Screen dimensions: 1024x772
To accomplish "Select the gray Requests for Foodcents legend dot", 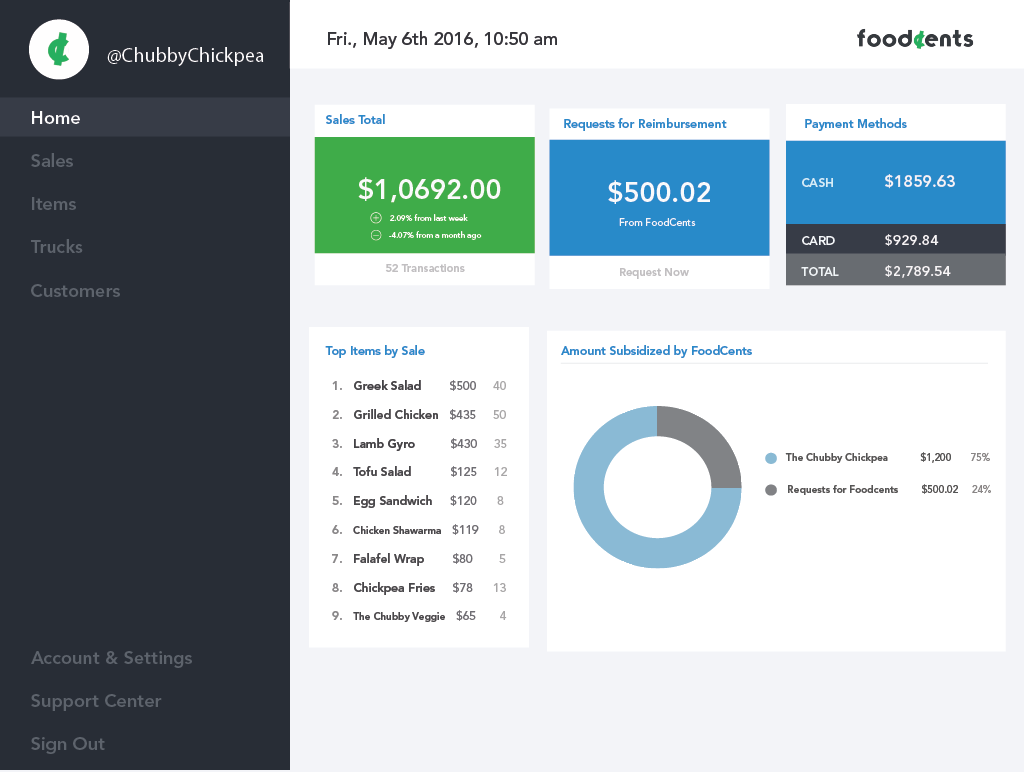I will pyautogui.click(x=771, y=490).
